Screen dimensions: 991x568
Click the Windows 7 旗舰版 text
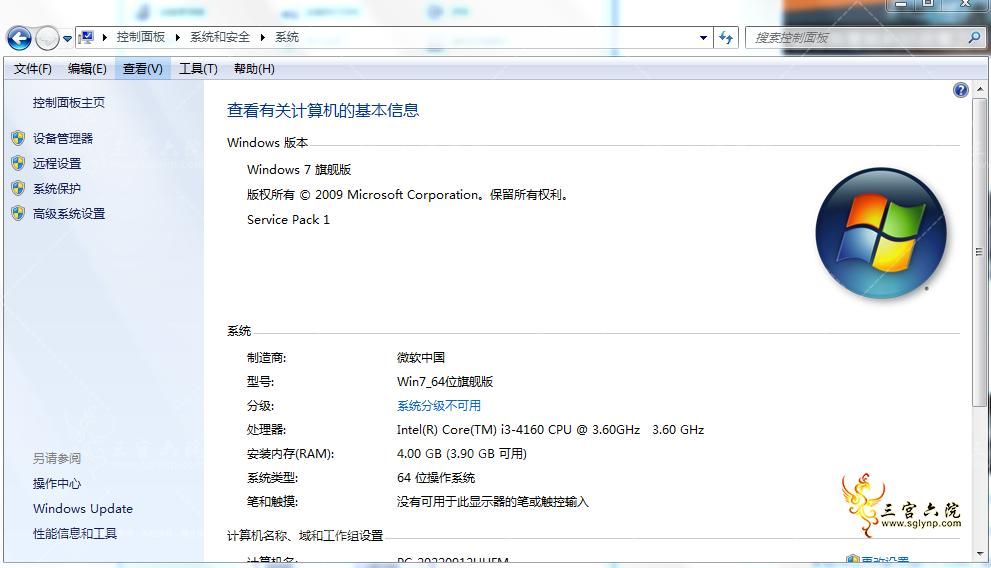pyautogui.click(x=299, y=169)
